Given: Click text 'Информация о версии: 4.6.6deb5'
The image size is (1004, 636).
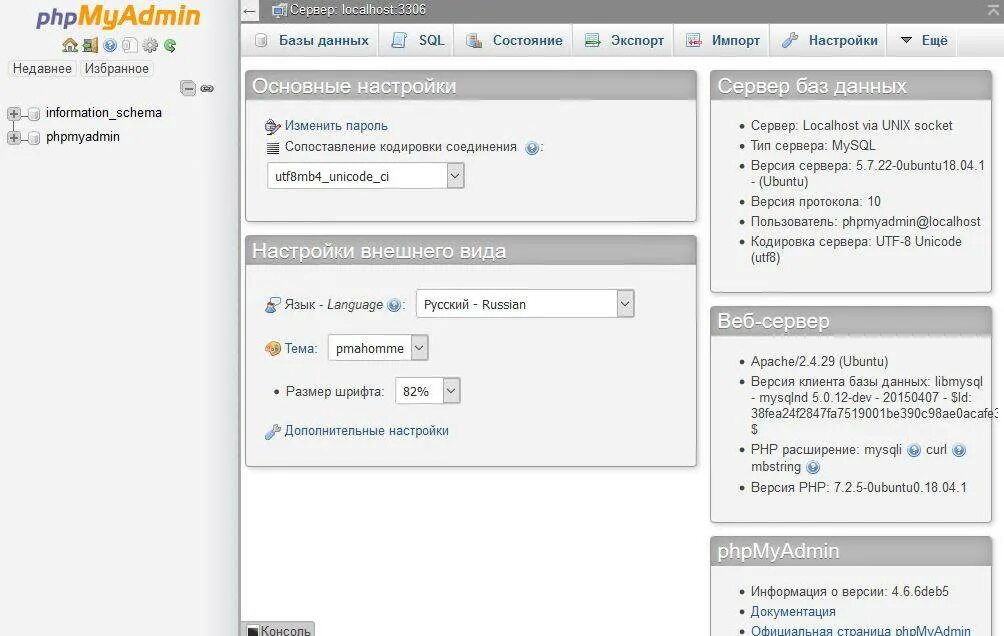Looking at the screenshot, I should 850,592.
